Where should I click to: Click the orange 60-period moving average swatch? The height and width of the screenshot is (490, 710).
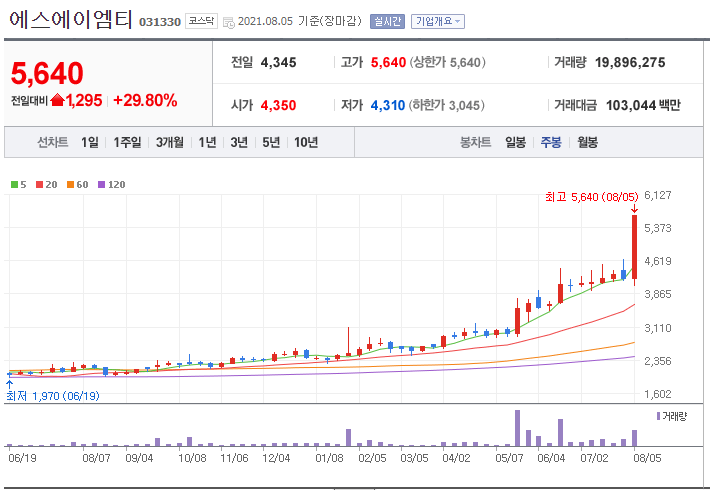[70, 184]
